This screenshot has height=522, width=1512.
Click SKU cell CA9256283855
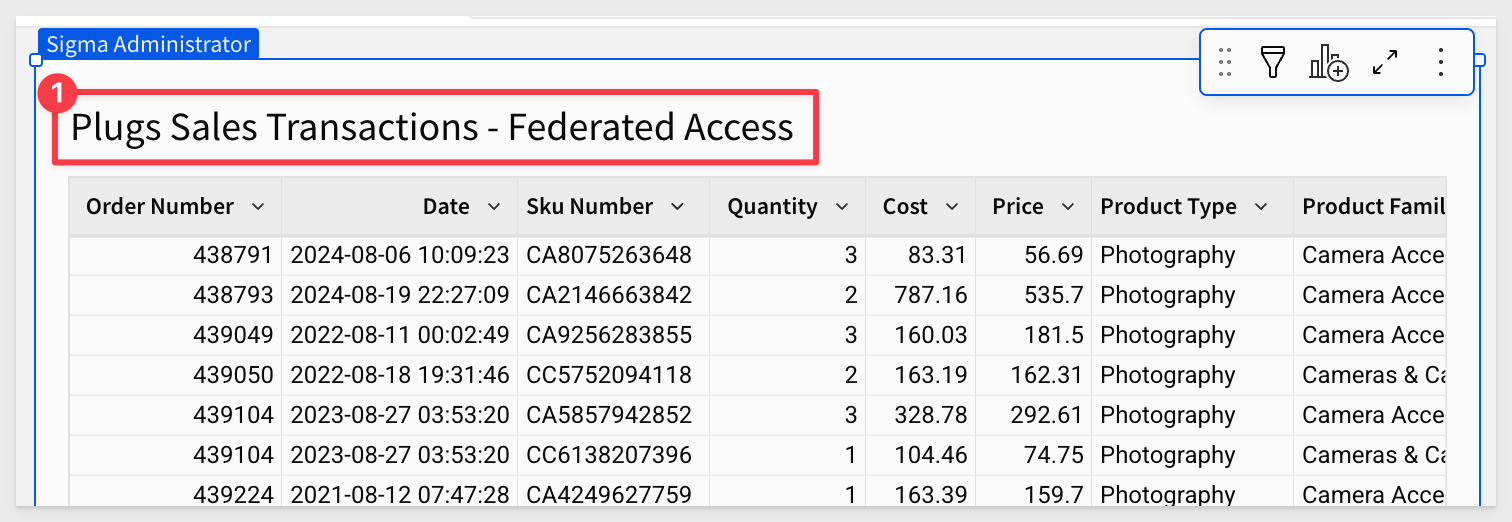[613, 335]
